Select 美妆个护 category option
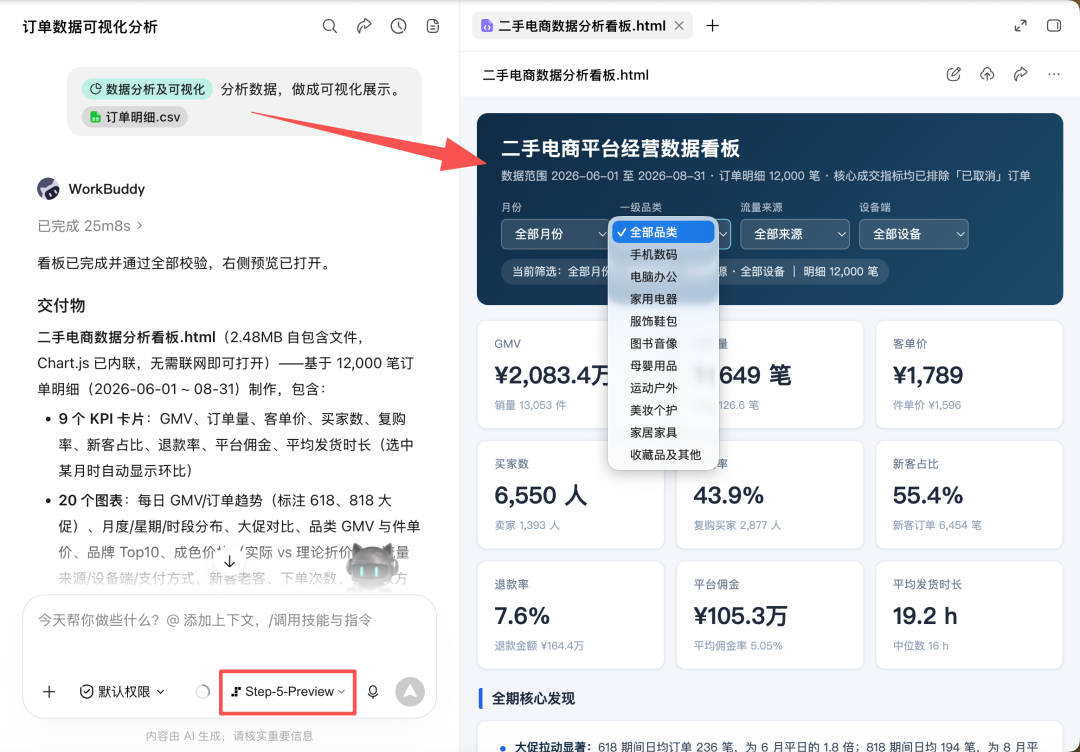1080x752 pixels. [663, 410]
